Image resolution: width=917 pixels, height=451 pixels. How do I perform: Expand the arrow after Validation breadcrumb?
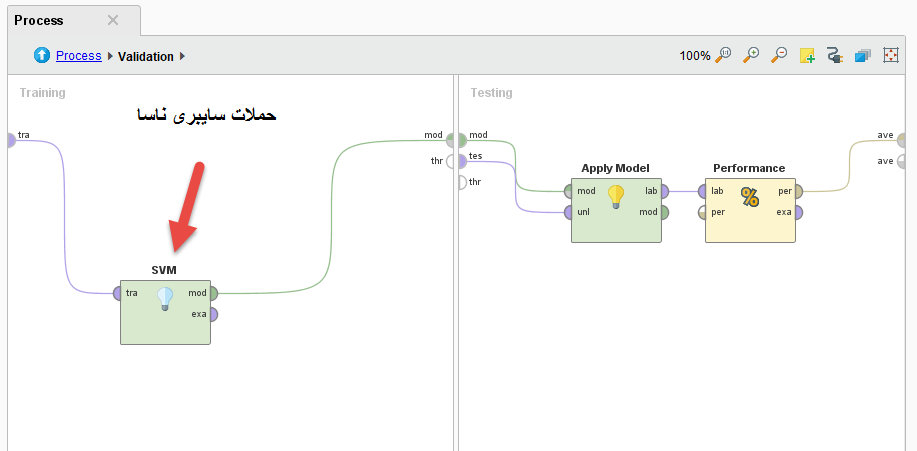click(183, 57)
